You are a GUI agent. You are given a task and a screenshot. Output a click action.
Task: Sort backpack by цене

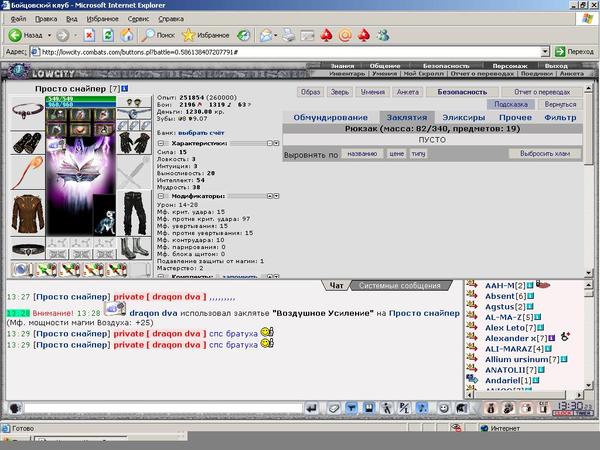click(396, 154)
